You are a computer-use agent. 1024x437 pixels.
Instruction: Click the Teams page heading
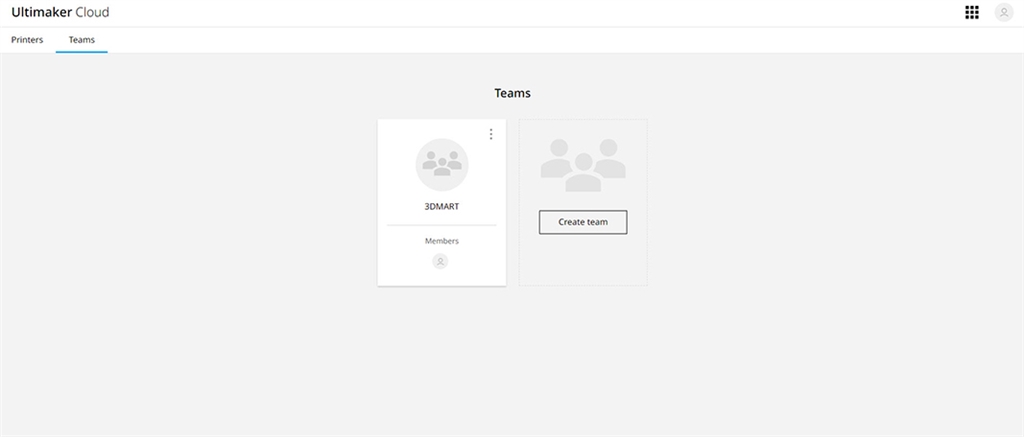512,93
